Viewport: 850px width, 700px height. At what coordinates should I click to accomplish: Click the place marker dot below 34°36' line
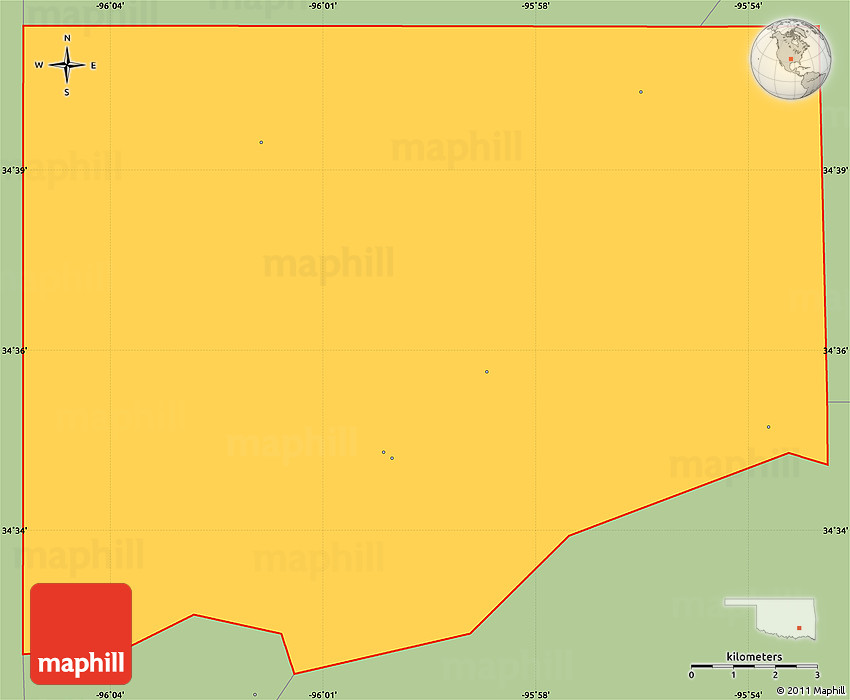[x=487, y=372]
